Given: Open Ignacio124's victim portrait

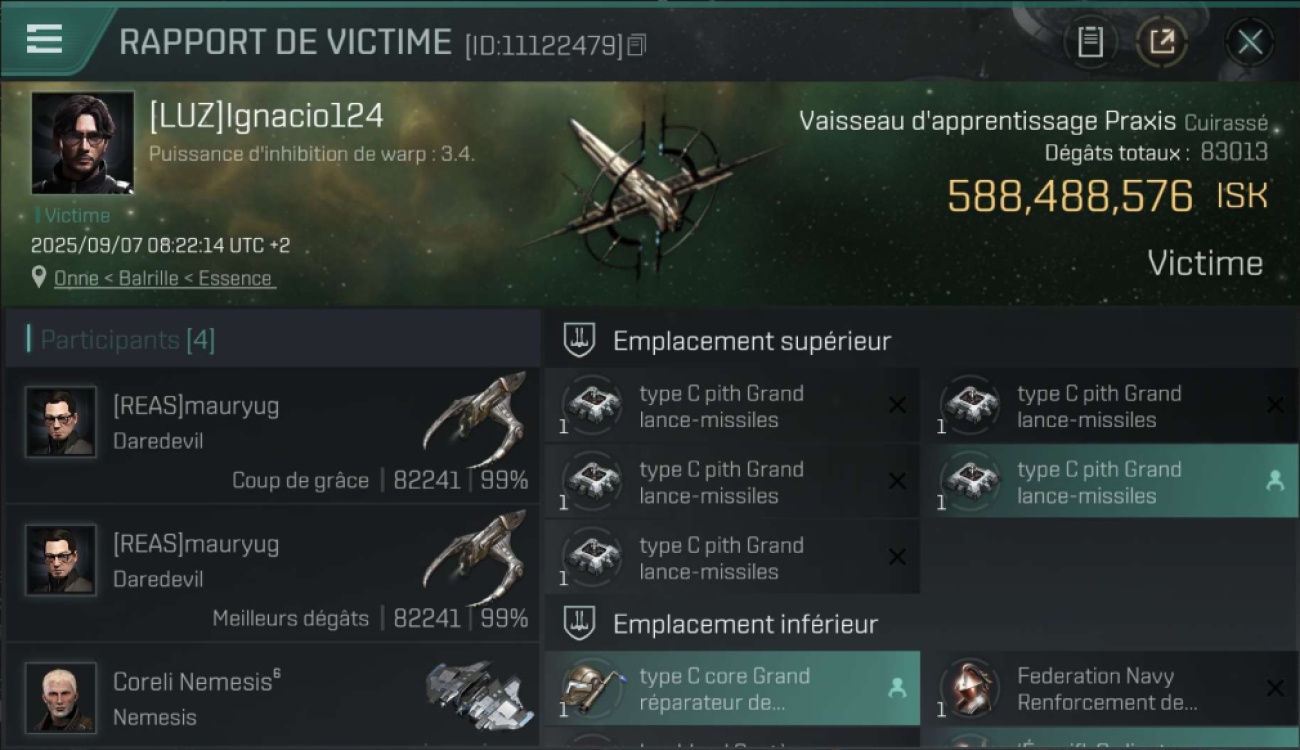Looking at the screenshot, I should coord(83,142).
